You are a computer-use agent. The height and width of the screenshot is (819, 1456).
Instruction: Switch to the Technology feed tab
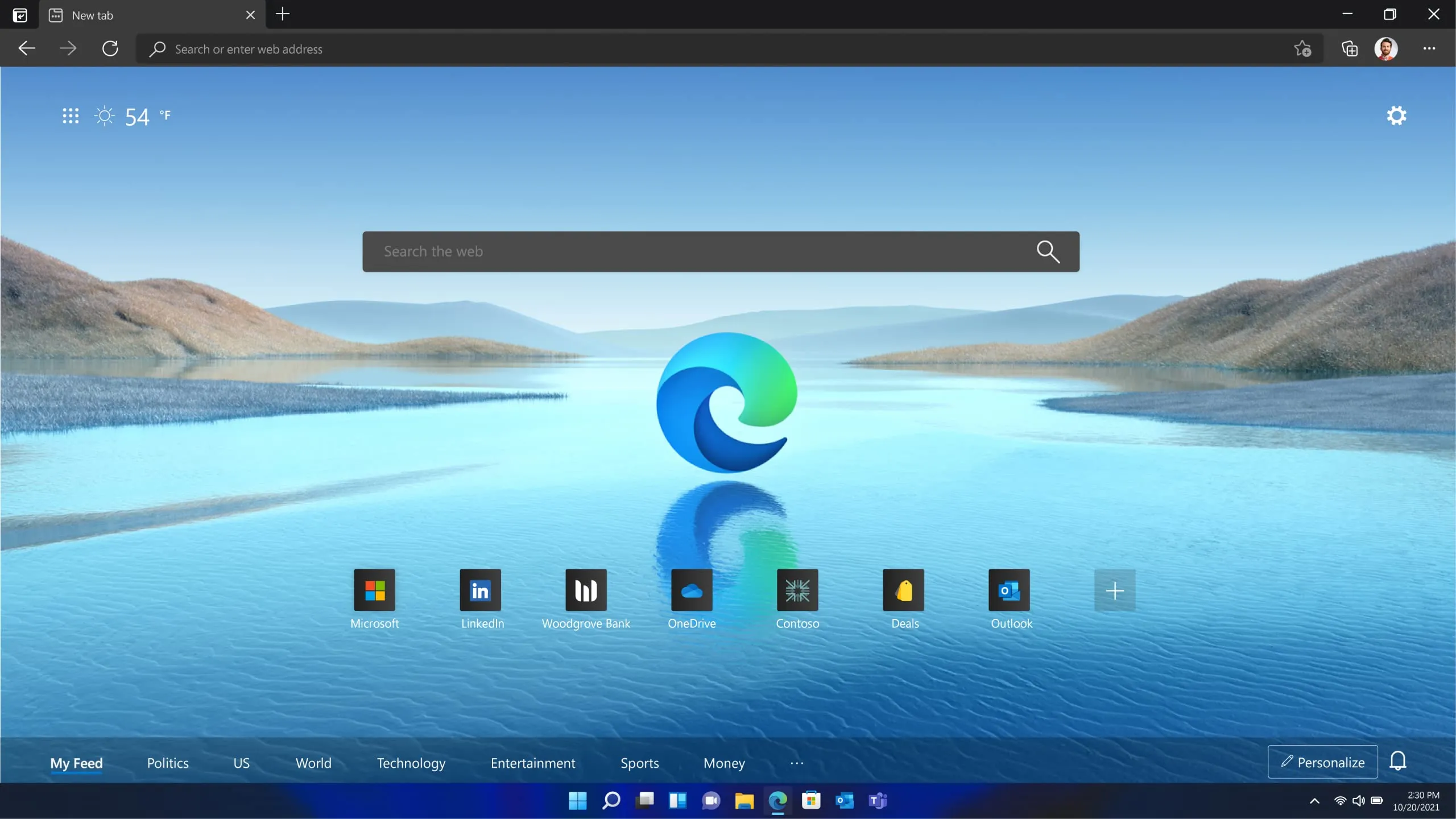coord(411,763)
